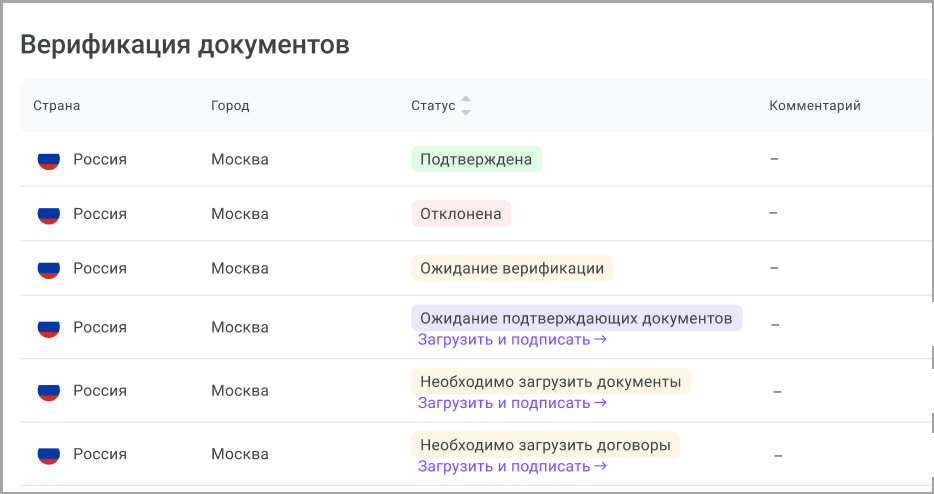Open Загрузить и подписать under Необходимо загрузить договоры

tap(512, 466)
